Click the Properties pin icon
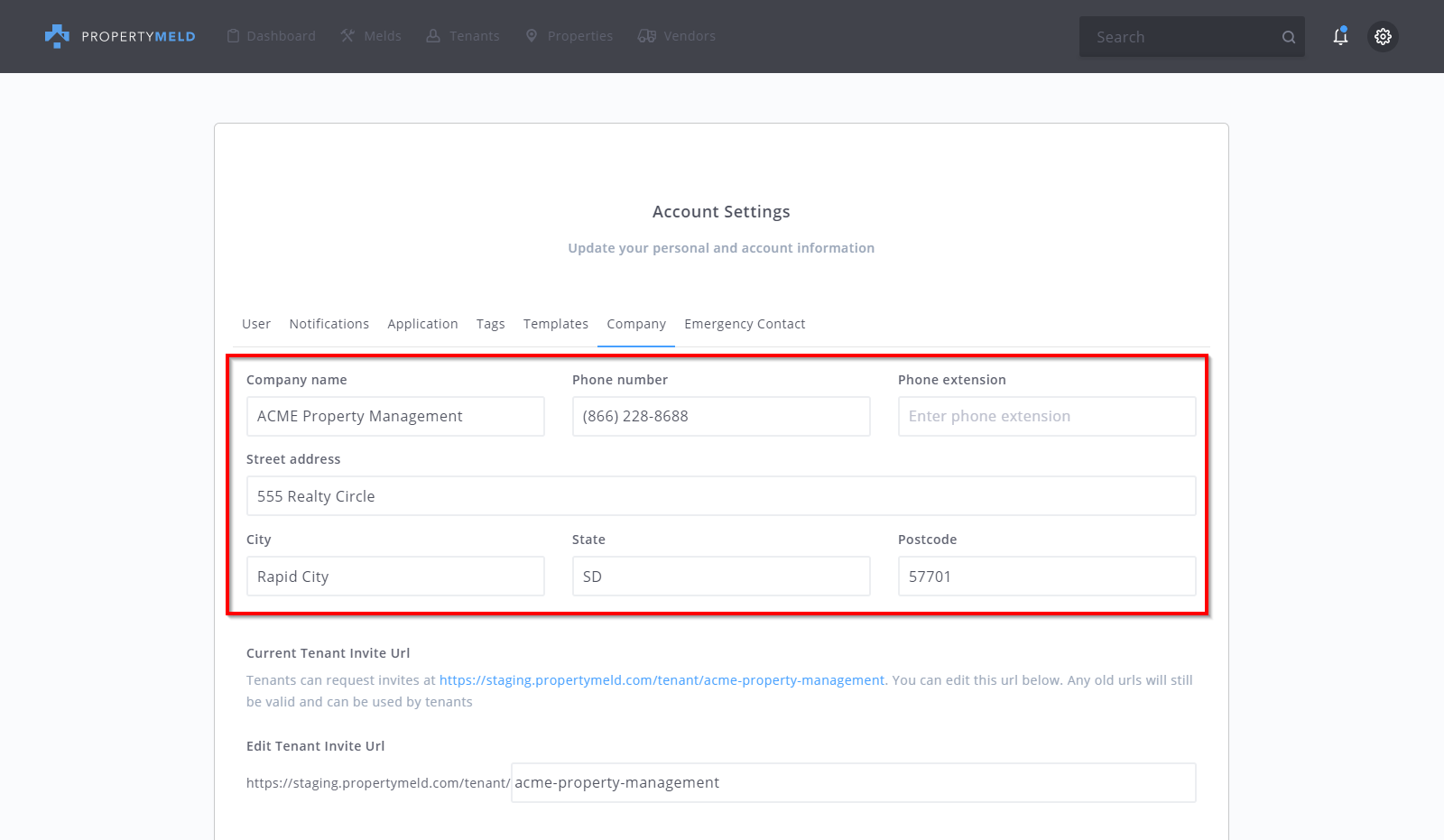This screenshot has width=1444, height=840. [x=532, y=36]
